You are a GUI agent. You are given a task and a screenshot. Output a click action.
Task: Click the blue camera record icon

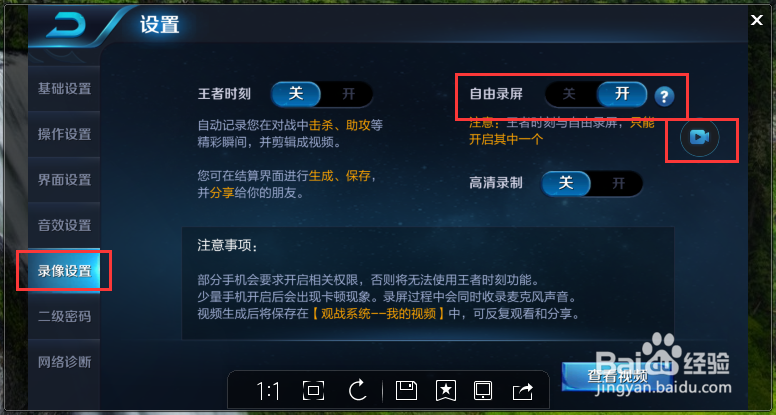[700, 138]
